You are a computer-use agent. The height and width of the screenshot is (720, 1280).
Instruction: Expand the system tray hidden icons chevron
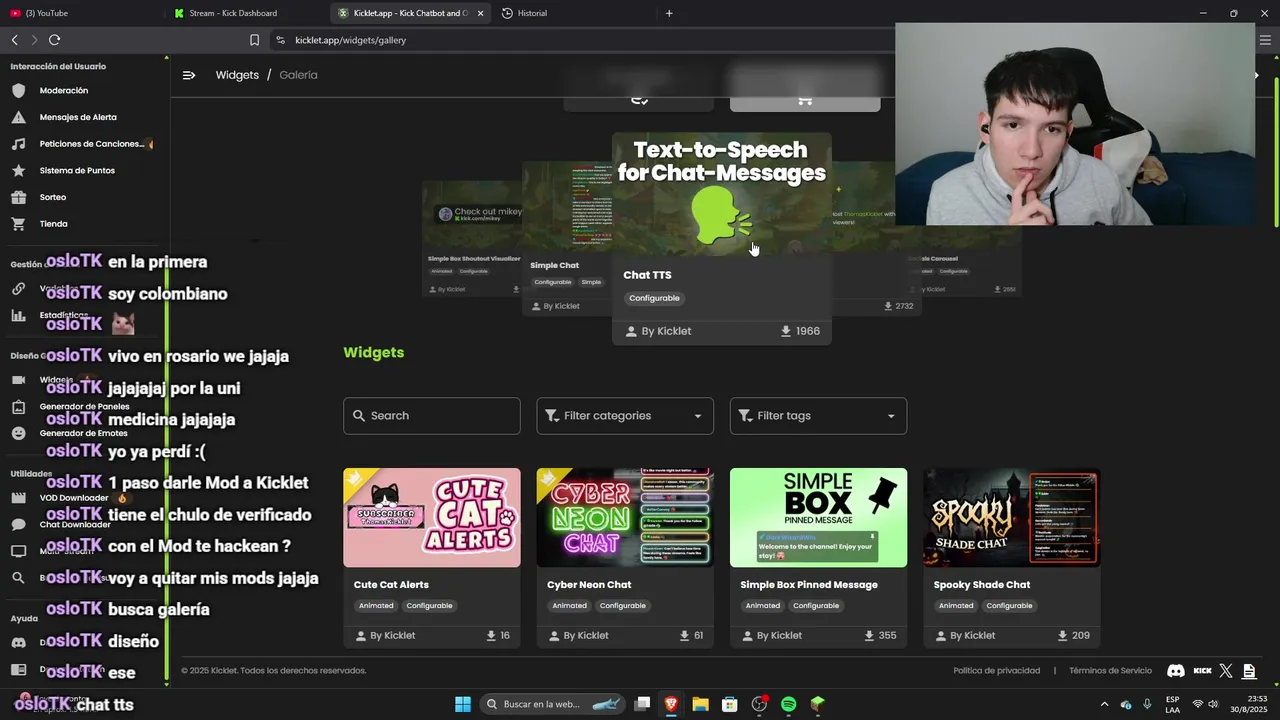click(1104, 705)
